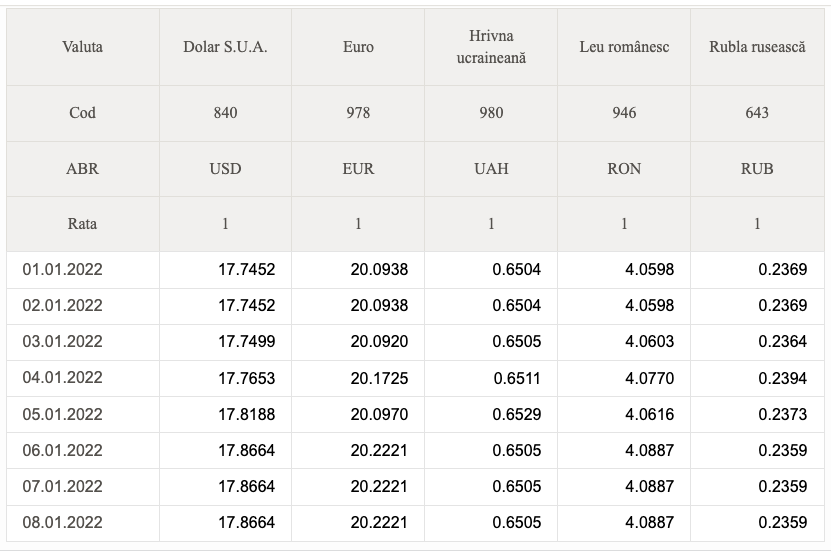831x551 pixels.
Task: Select the Rubla rusească header cell
Action: (x=757, y=47)
